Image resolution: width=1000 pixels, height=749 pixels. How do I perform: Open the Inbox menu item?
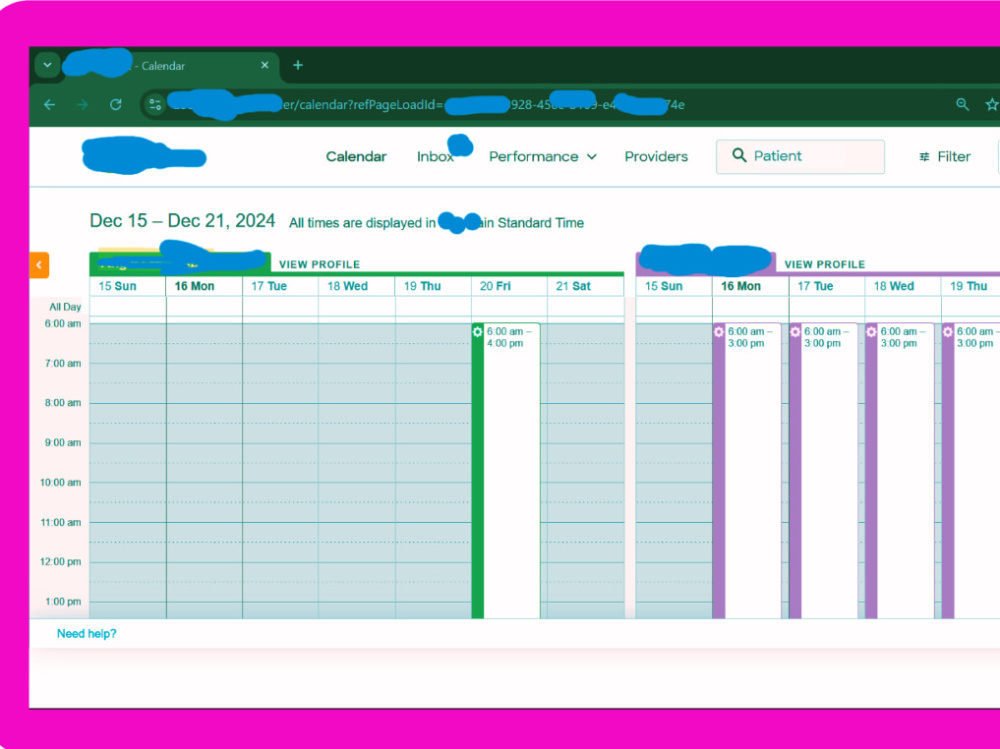coord(435,157)
